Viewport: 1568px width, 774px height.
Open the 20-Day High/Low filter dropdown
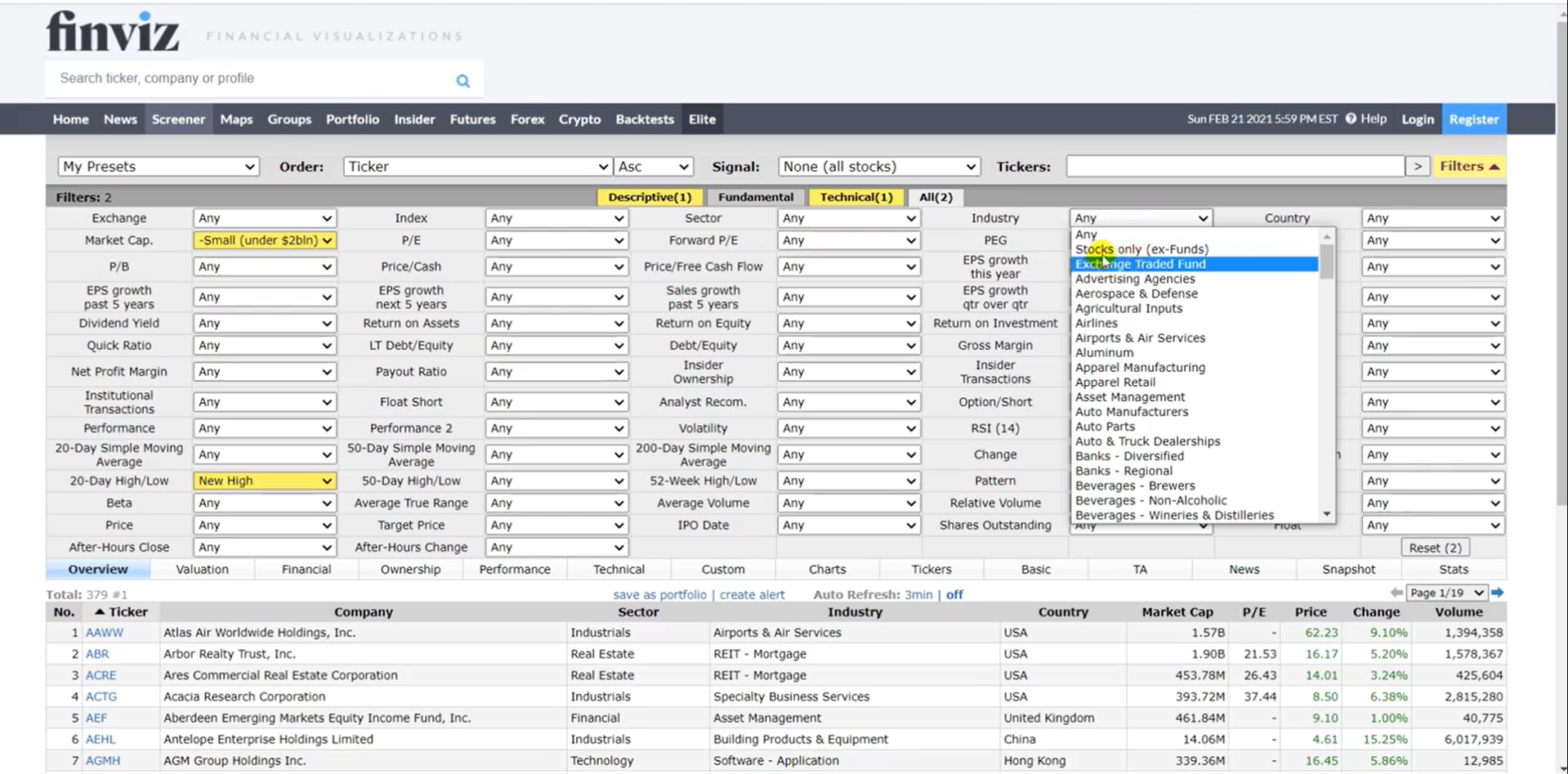coord(265,481)
